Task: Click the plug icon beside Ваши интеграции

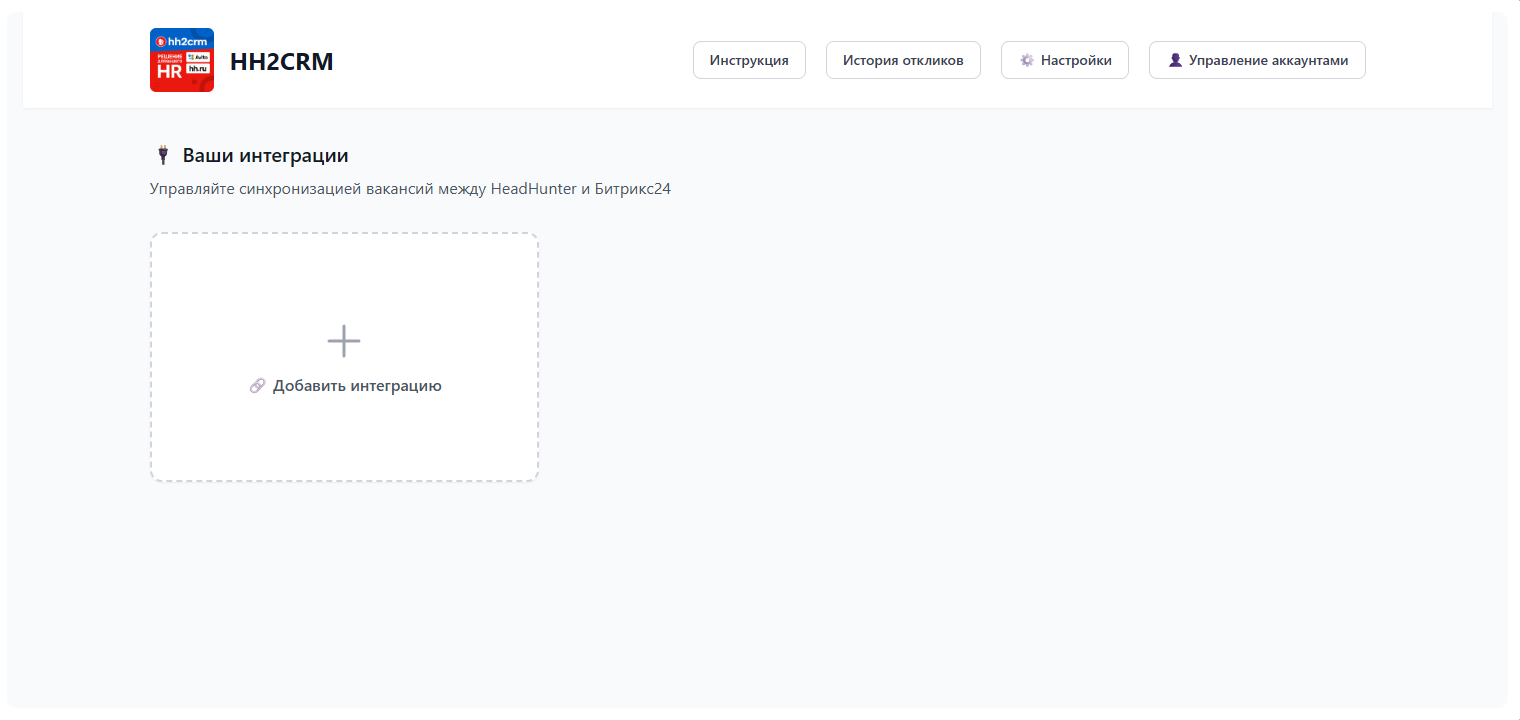Action: coord(162,155)
